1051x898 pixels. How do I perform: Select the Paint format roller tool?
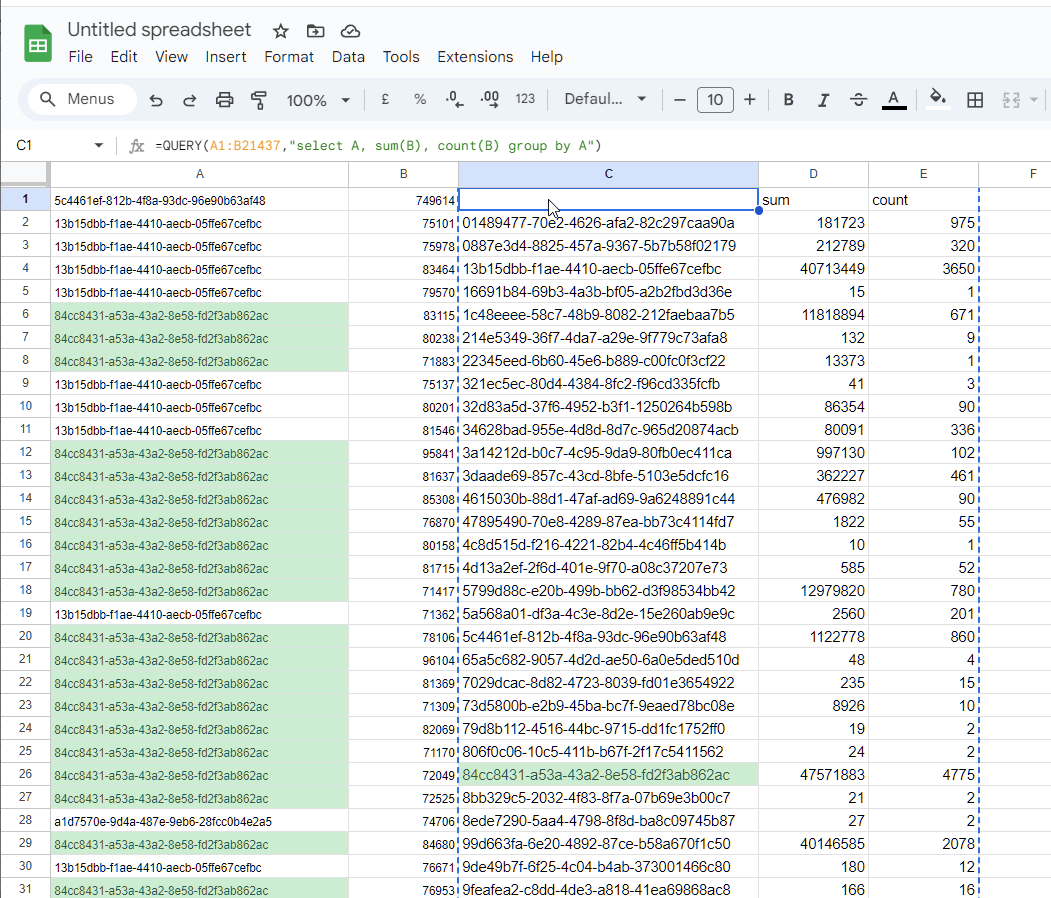(x=259, y=100)
